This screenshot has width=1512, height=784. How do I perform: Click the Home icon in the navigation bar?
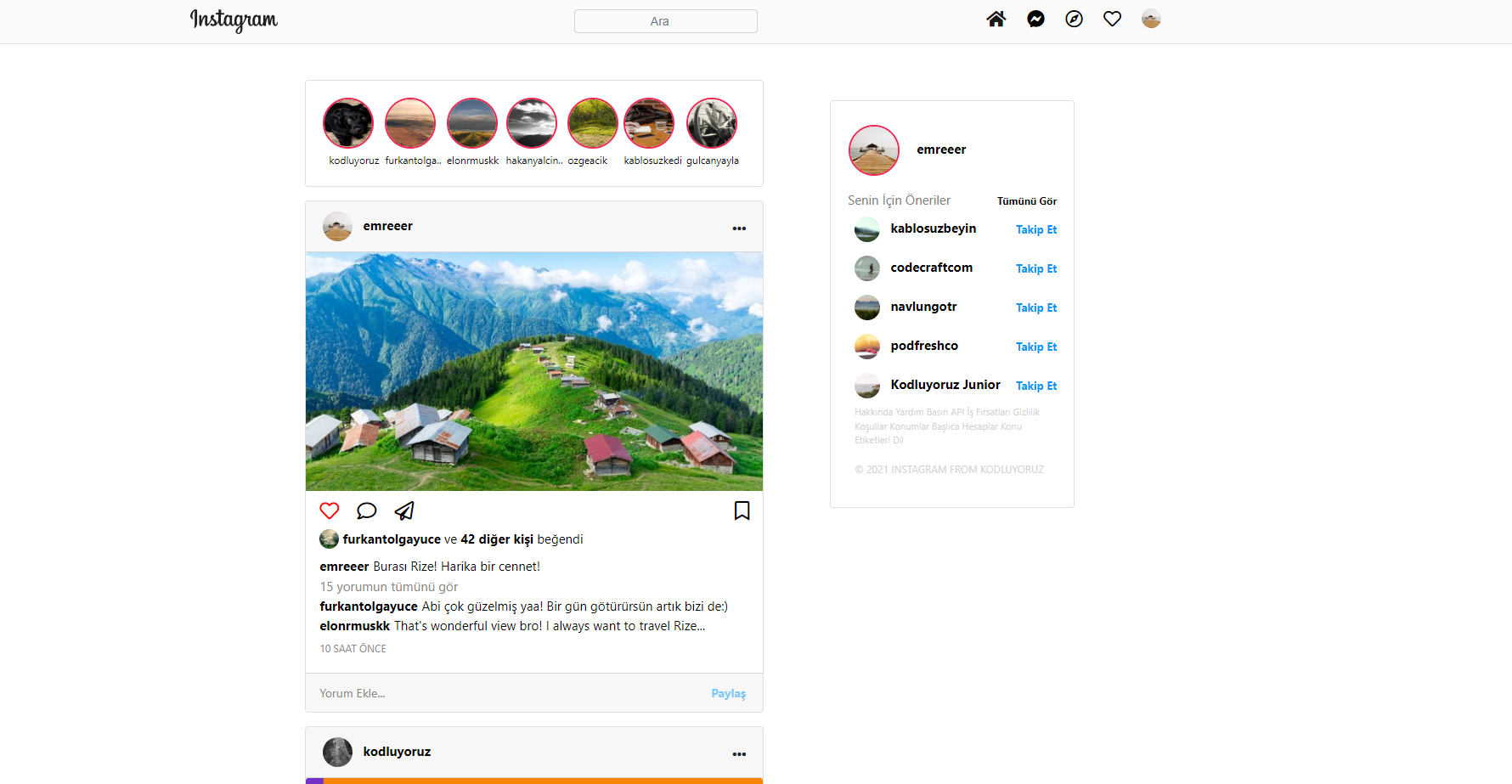coord(996,18)
